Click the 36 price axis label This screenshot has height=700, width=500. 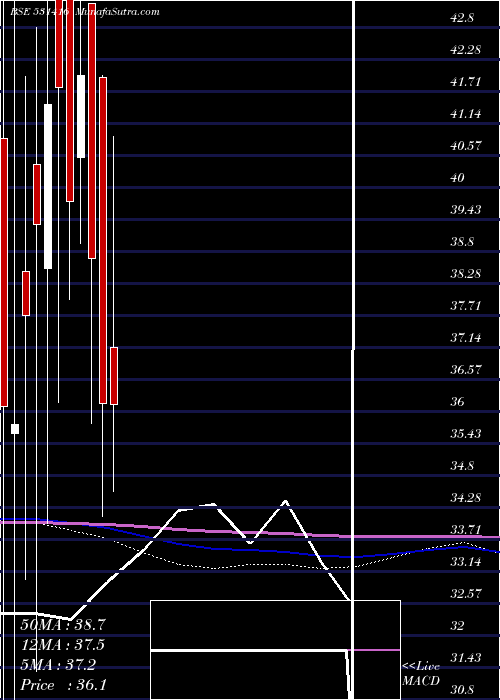click(x=458, y=401)
